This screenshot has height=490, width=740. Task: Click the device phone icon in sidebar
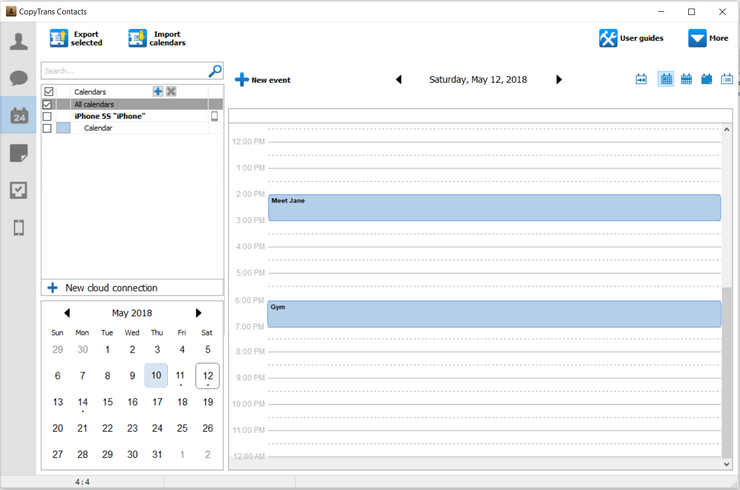18,228
